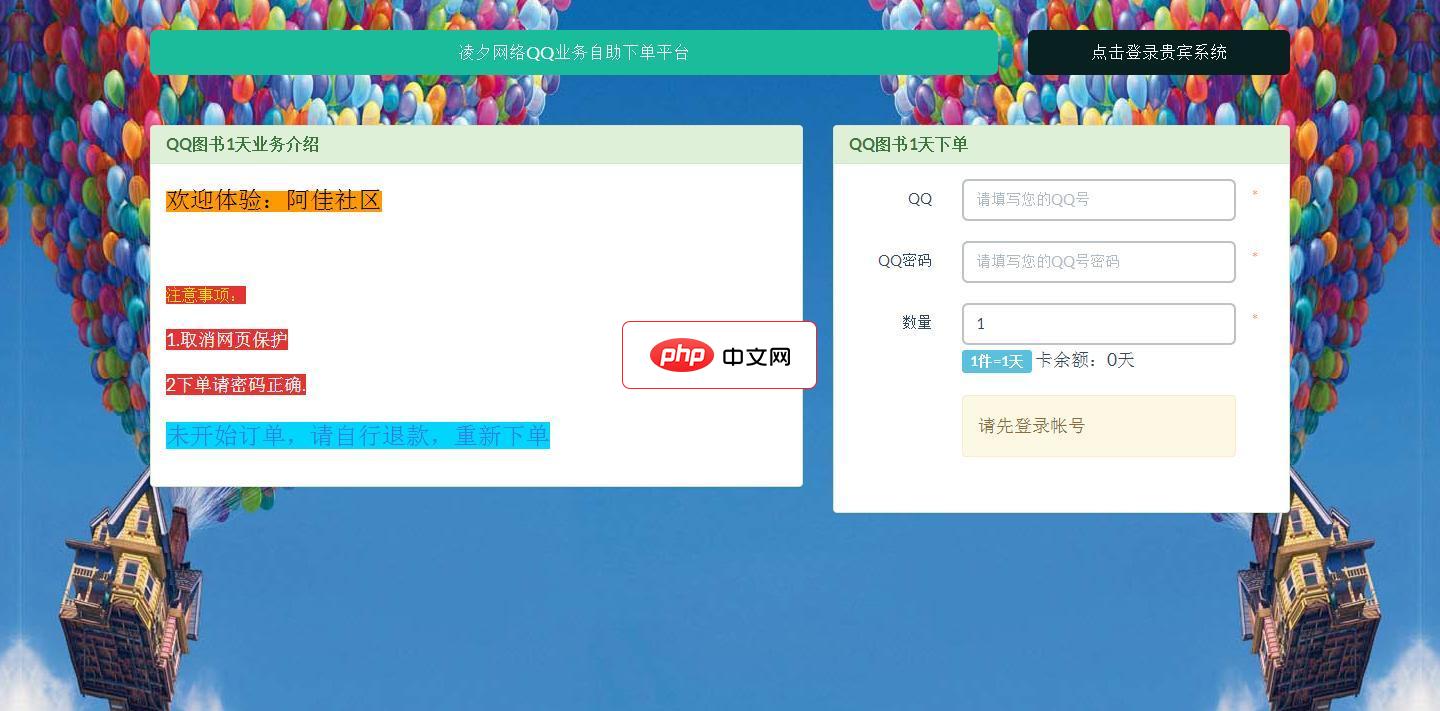Select the QQ number input field
Image resolution: width=1440 pixels, height=711 pixels.
tap(1098, 200)
